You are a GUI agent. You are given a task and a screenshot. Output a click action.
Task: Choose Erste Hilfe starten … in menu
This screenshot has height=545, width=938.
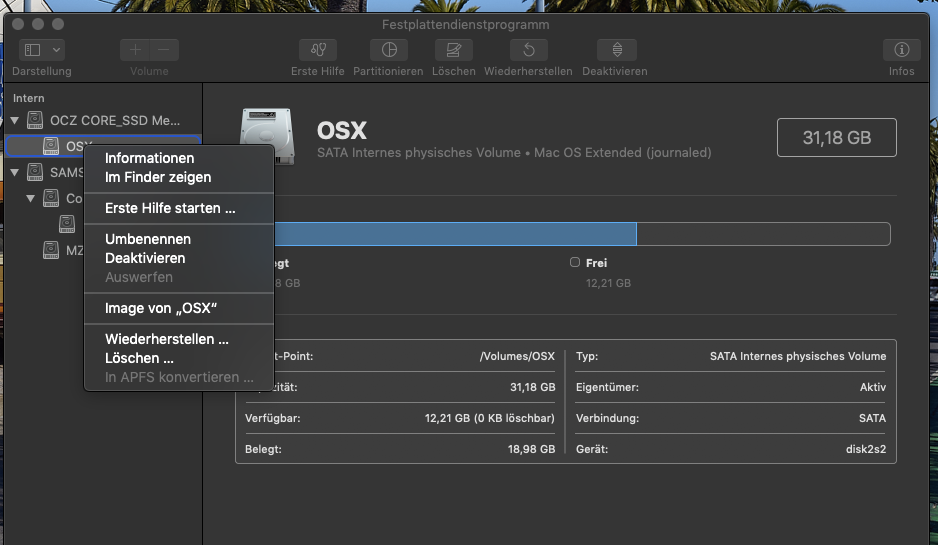170,208
